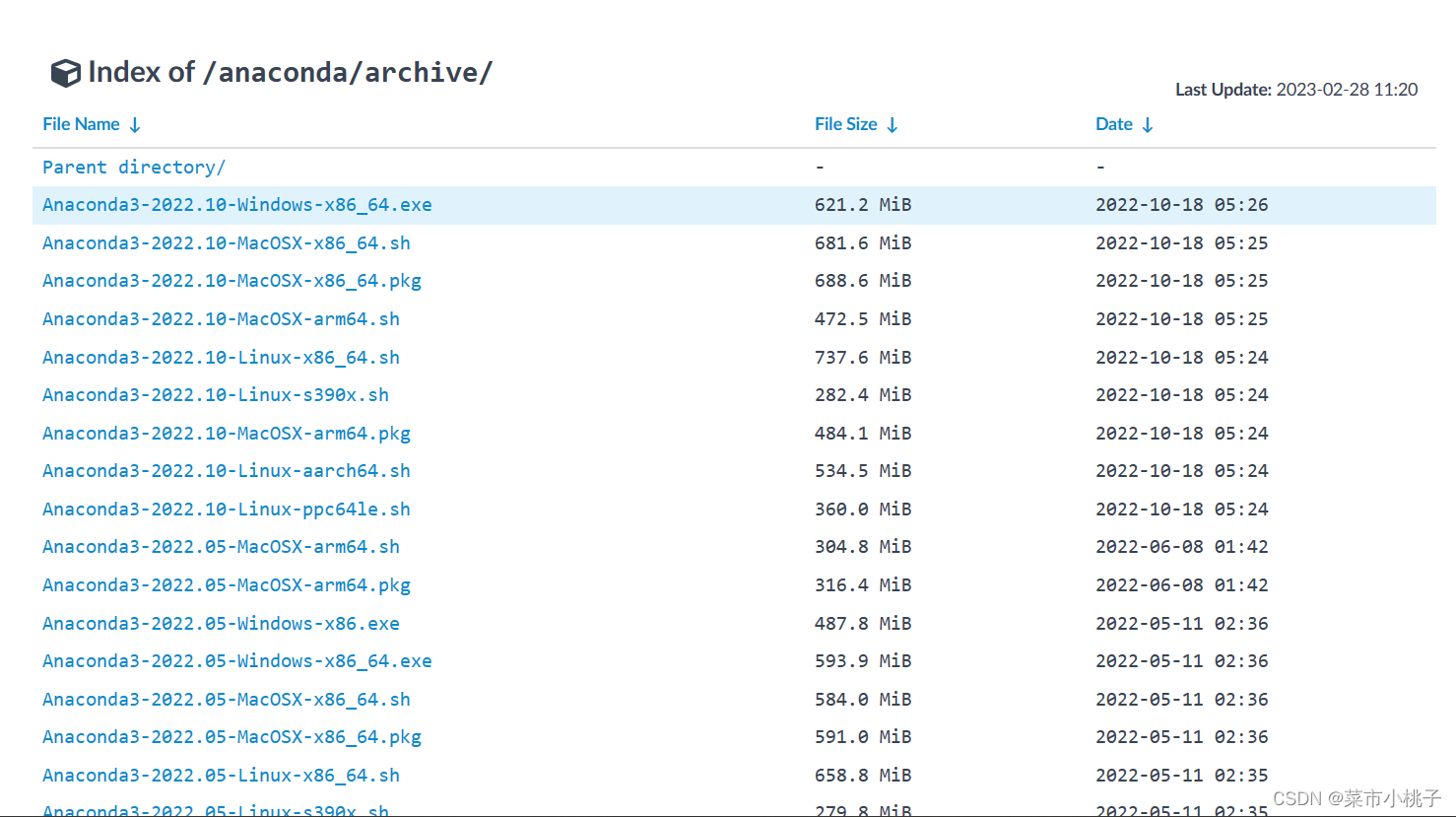This screenshot has width=1456, height=817.
Task: Select the 304.8 MiB file size
Action: (x=863, y=547)
